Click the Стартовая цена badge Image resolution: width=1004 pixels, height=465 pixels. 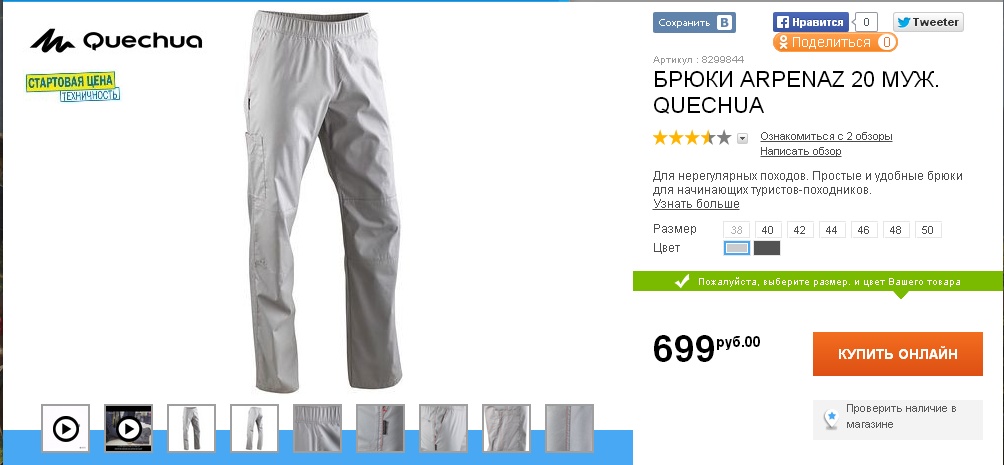click(72, 86)
